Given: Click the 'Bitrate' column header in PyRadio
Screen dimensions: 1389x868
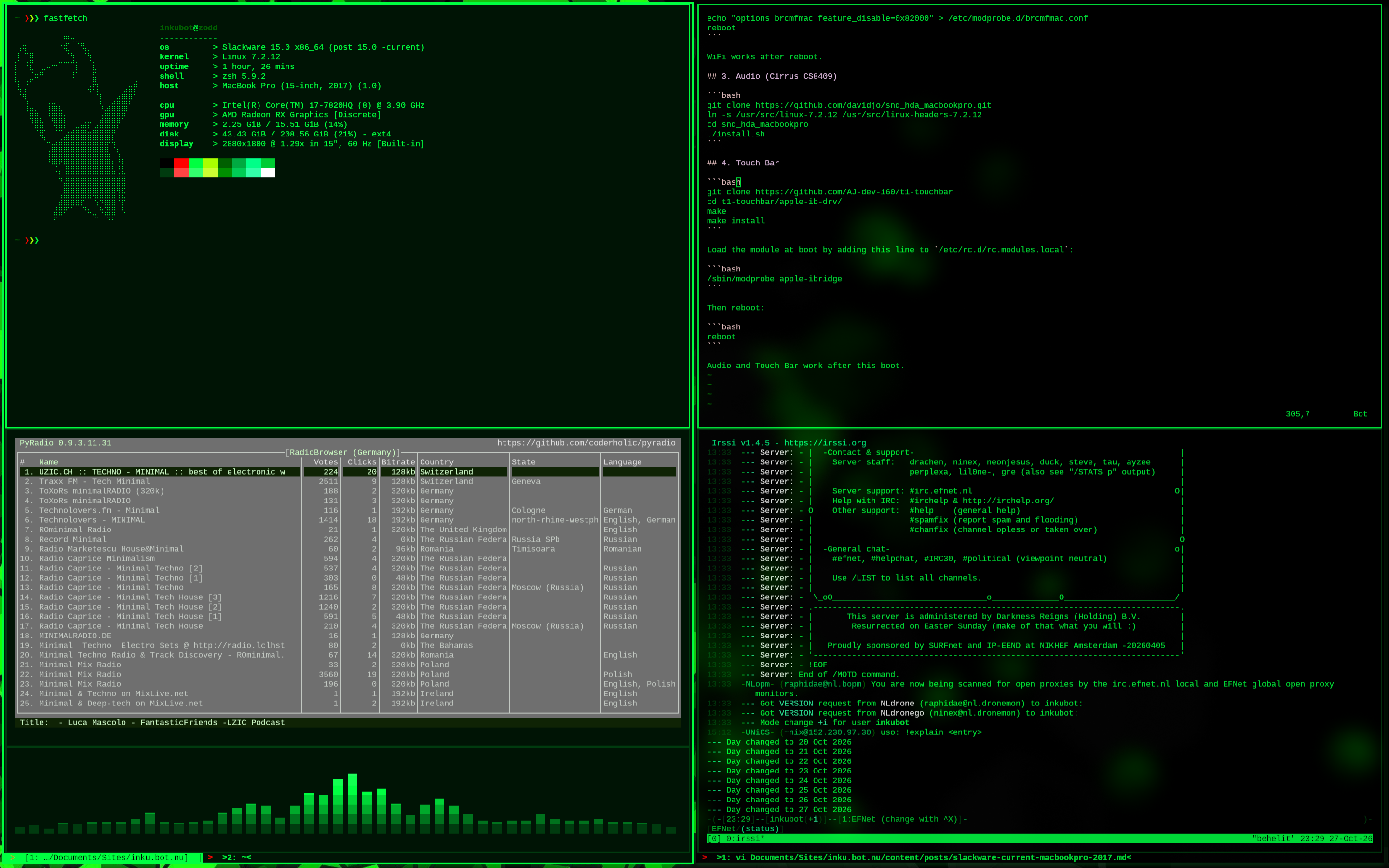Looking at the screenshot, I should pos(398,462).
